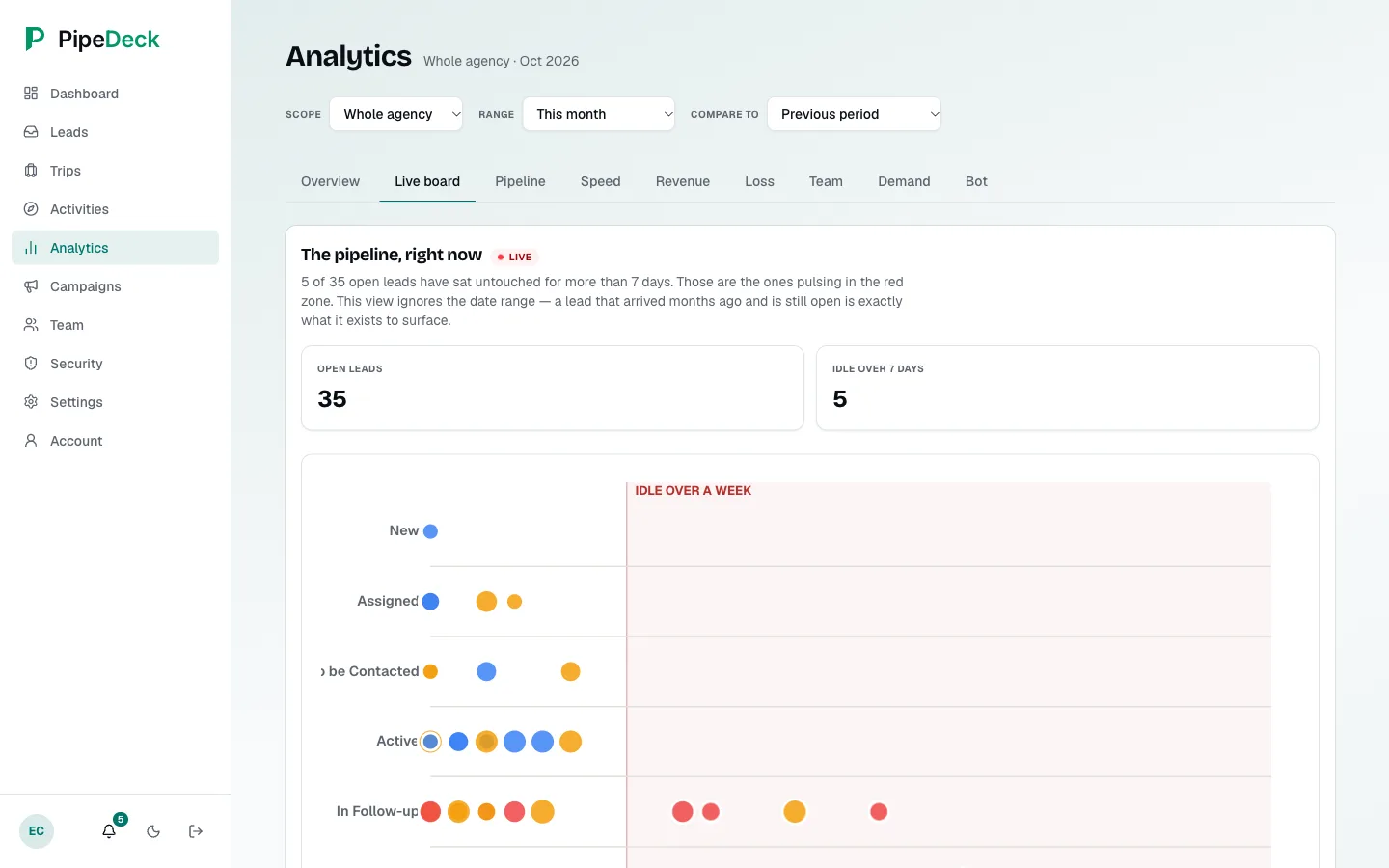Open the Bot tab

point(976,181)
